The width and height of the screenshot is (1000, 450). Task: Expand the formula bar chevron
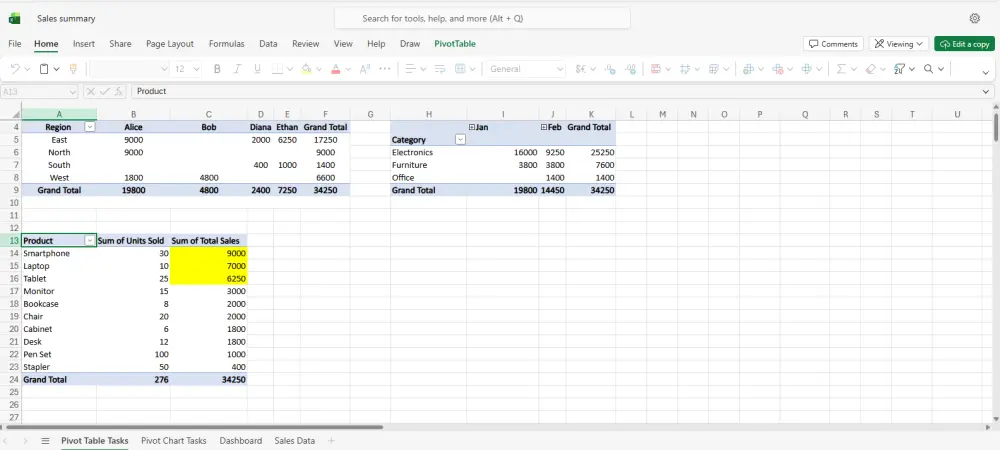coord(986,92)
